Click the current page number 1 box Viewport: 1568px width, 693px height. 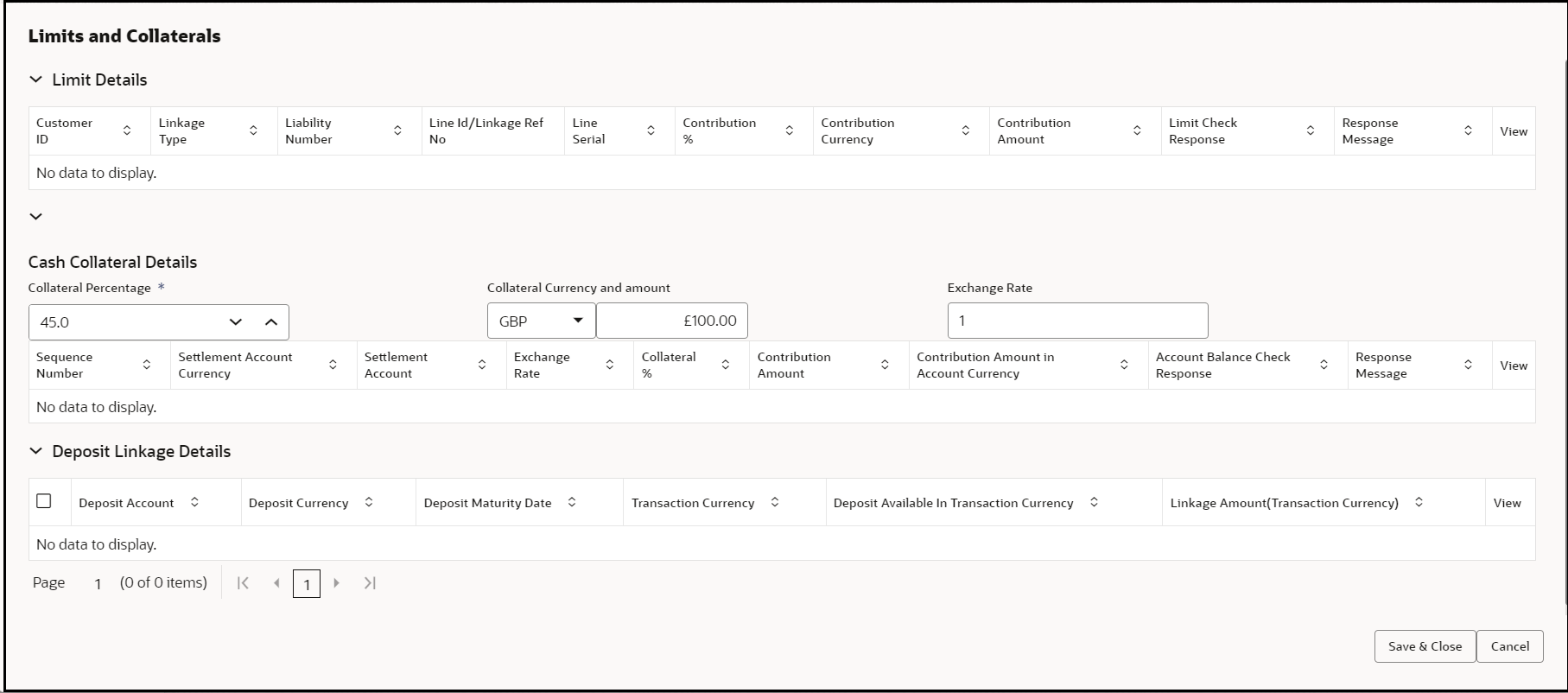(x=307, y=584)
